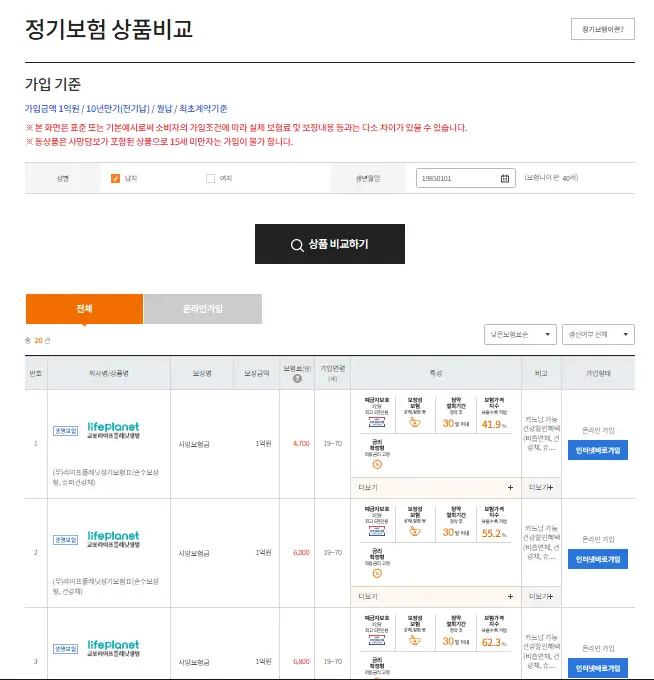Click the 사망보험금 coverage name in row 2
Image resolution: width=654 pixels, height=680 pixels.
(x=194, y=553)
